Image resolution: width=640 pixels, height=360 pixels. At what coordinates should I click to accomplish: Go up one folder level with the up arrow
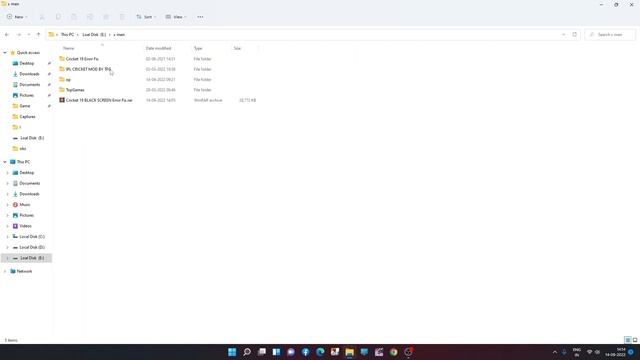coord(38,35)
